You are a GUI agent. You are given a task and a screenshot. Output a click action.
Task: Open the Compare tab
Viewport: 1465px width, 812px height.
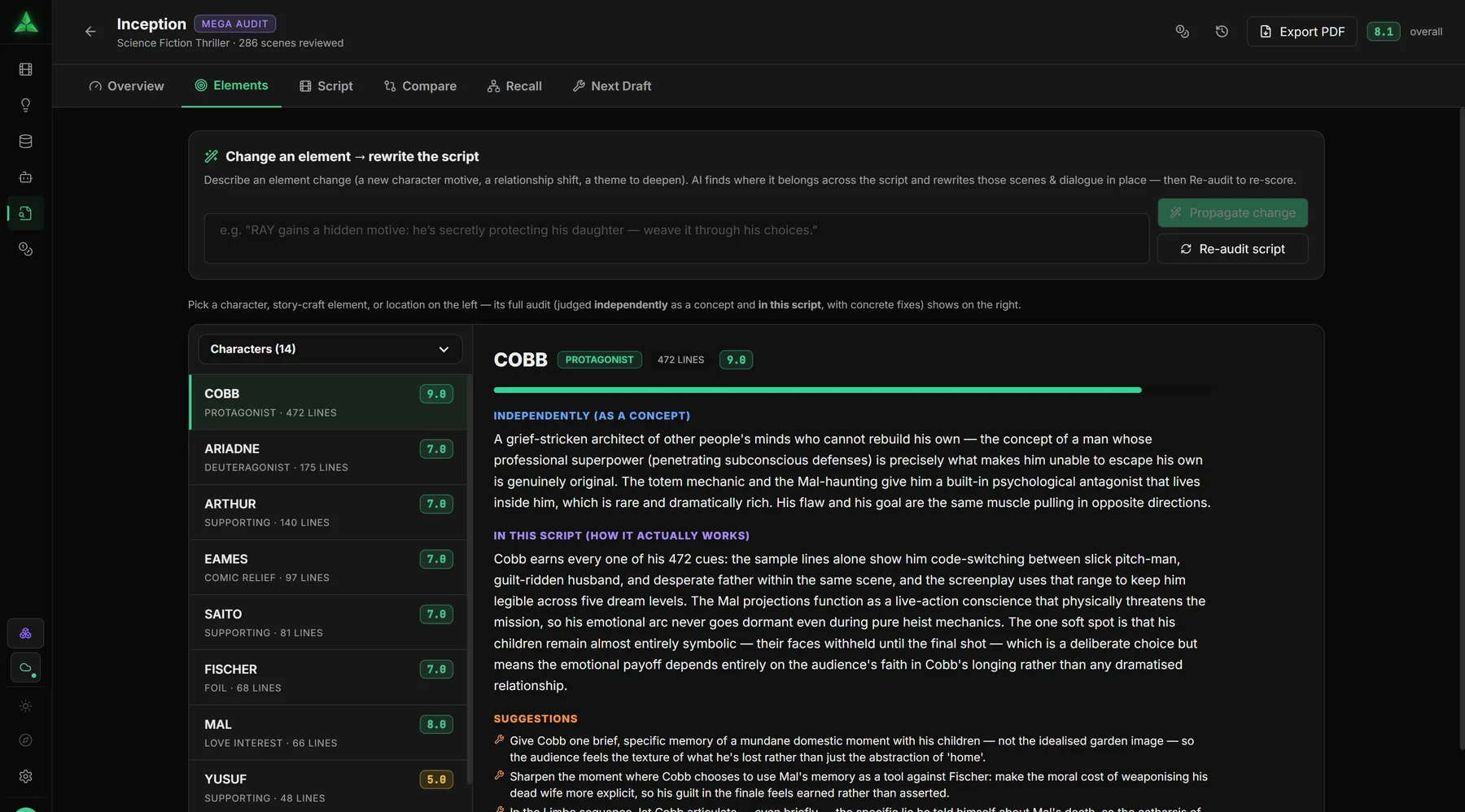(420, 86)
